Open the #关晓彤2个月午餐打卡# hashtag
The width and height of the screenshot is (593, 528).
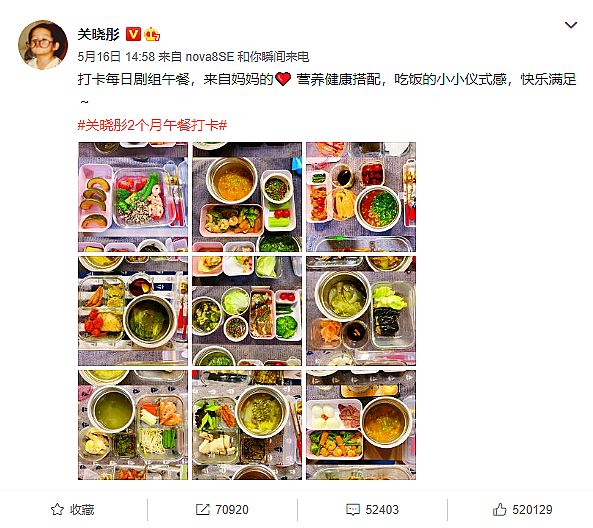click(152, 125)
